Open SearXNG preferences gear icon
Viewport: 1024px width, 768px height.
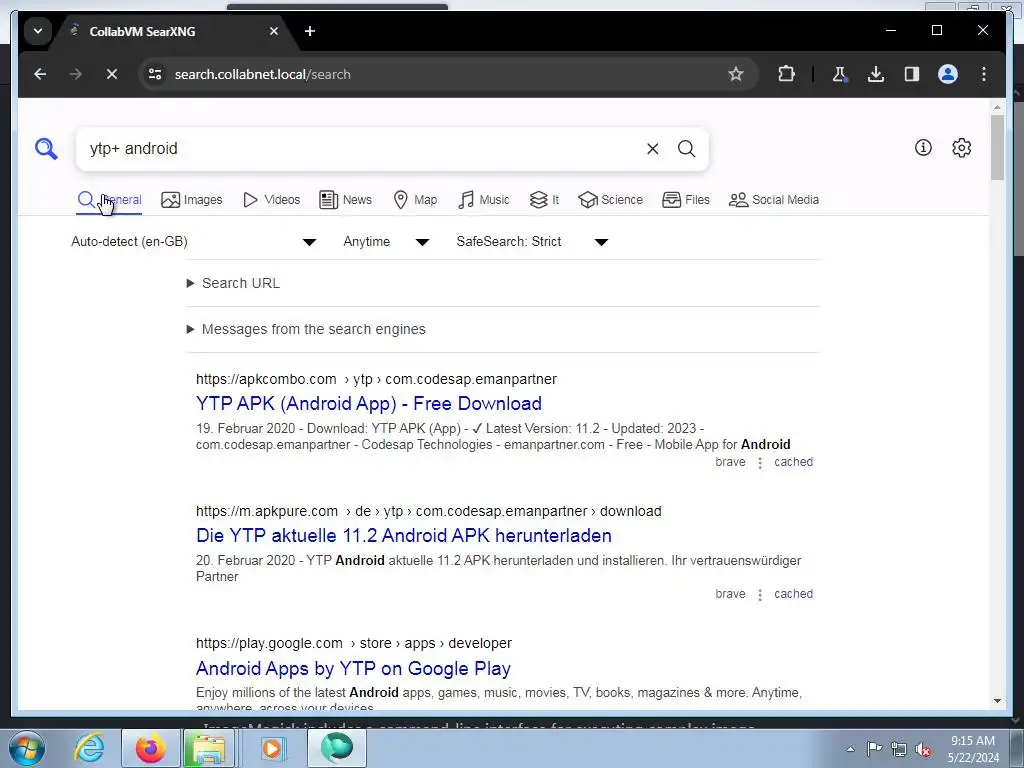point(961,148)
